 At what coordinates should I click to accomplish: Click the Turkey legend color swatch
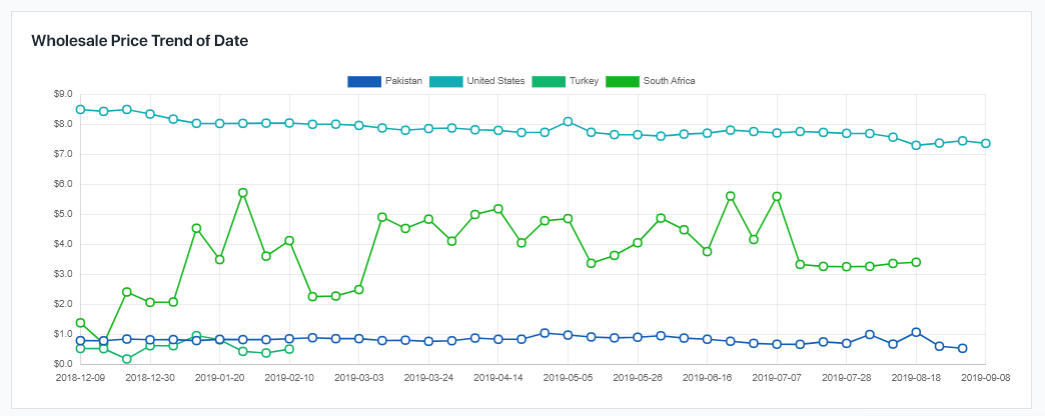548,81
